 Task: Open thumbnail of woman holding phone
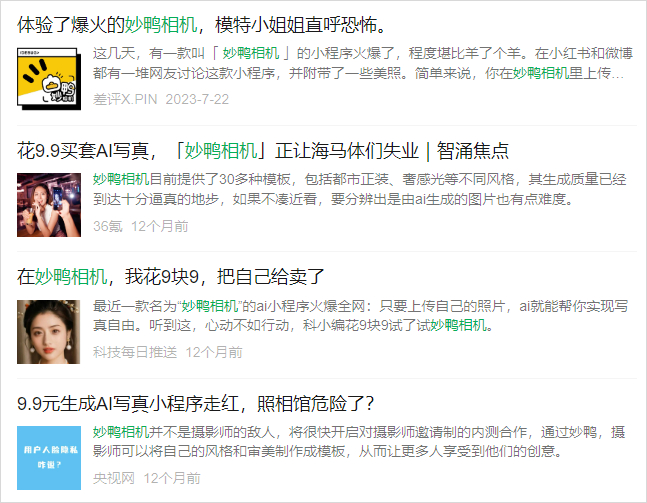(49, 205)
